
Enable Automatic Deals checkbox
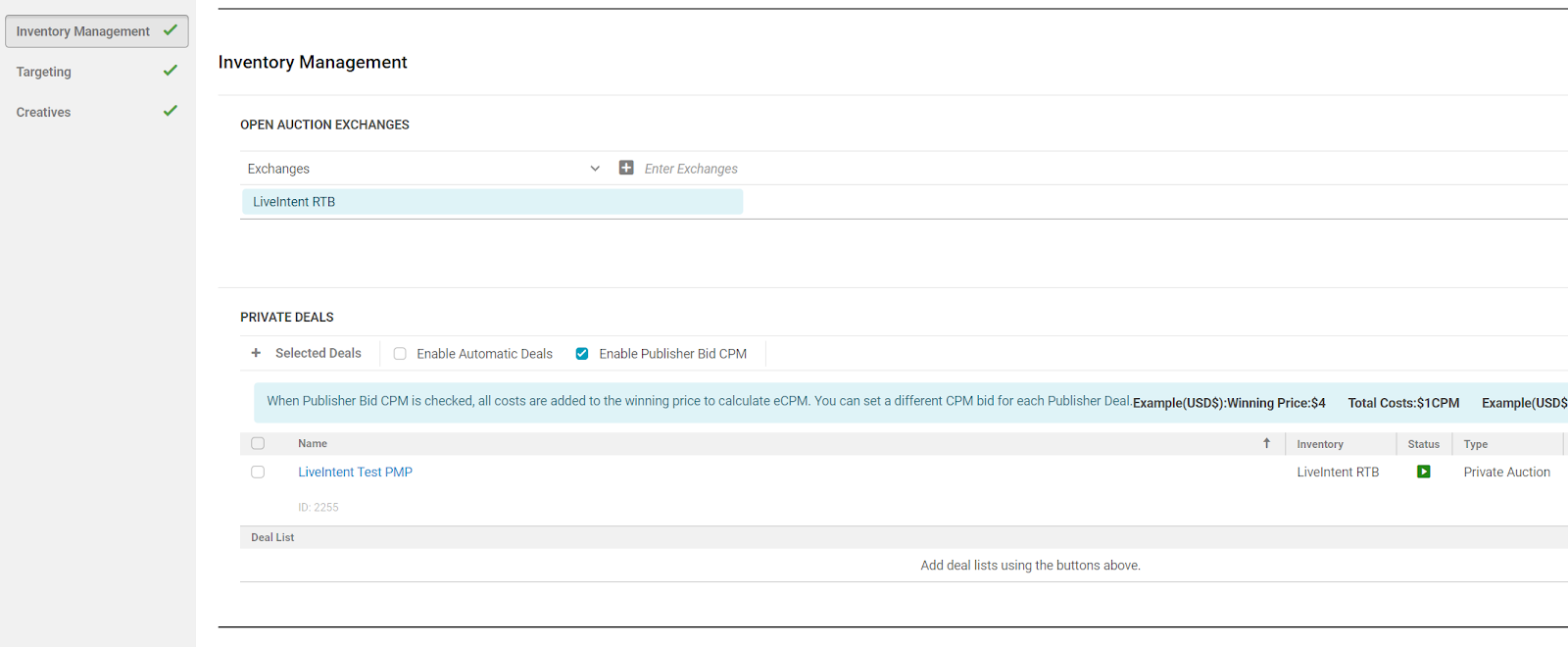[x=400, y=354]
